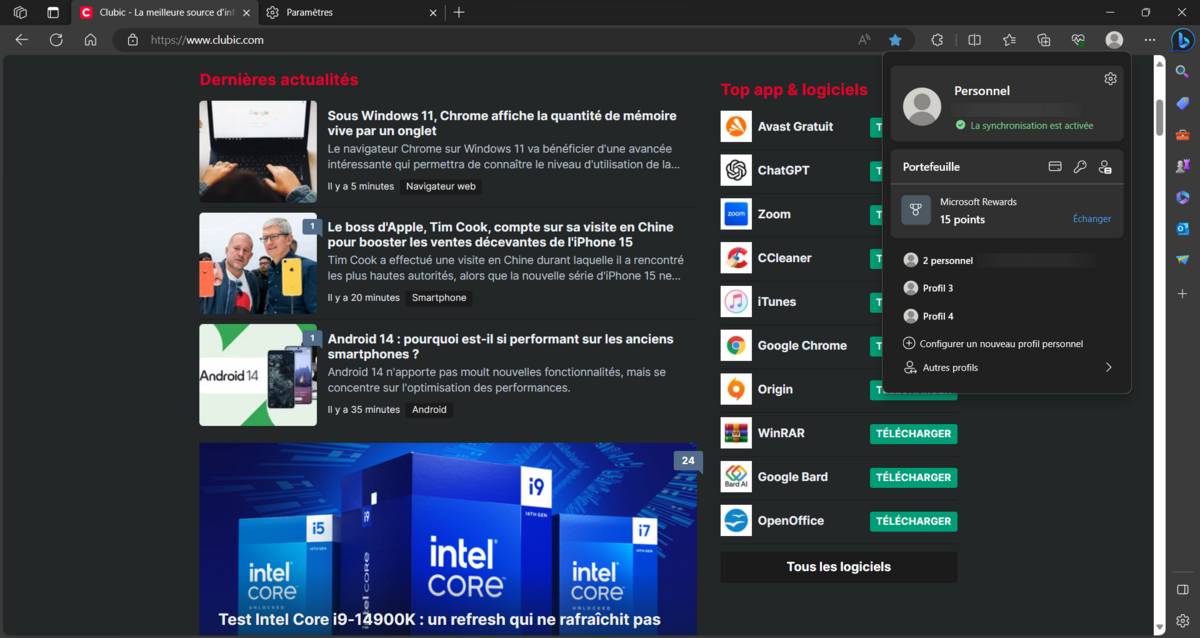
Task: Click the Tous les logiciels button
Action: [x=839, y=567]
